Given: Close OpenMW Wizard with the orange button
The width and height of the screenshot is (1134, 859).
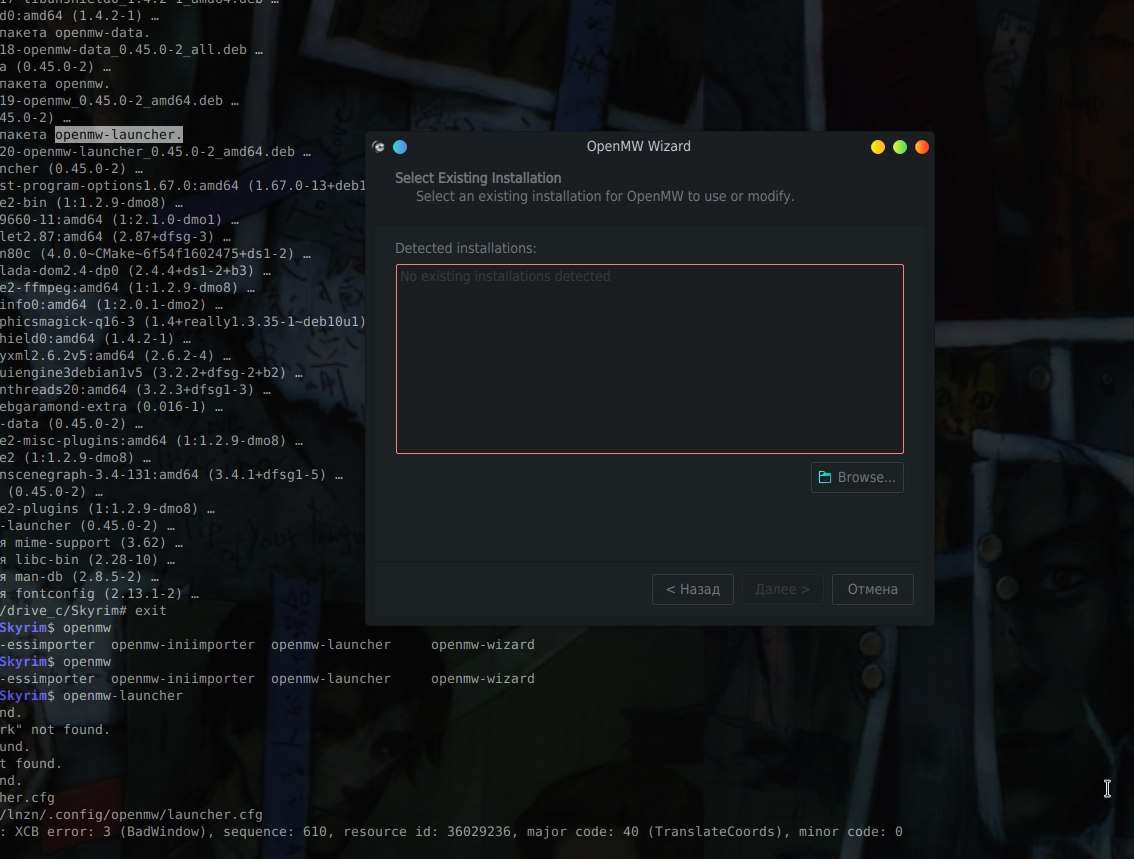Looking at the screenshot, I should click(x=922, y=147).
